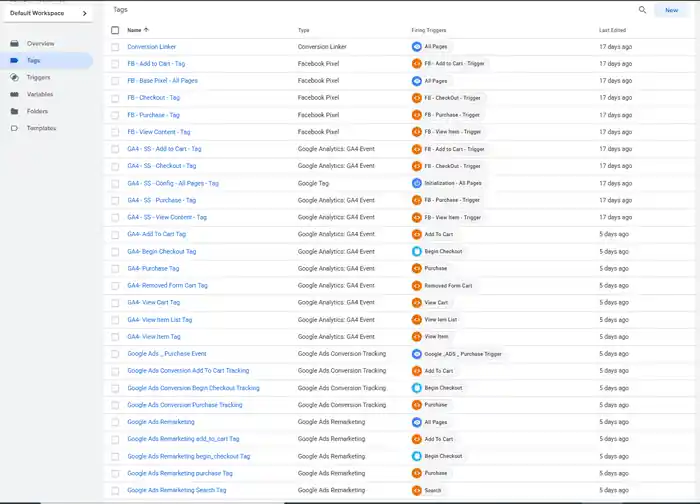Image resolution: width=700 pixels, height=504 pixels.
Task: Click the Templates icon in sidebar
Action: coord(14,128)
